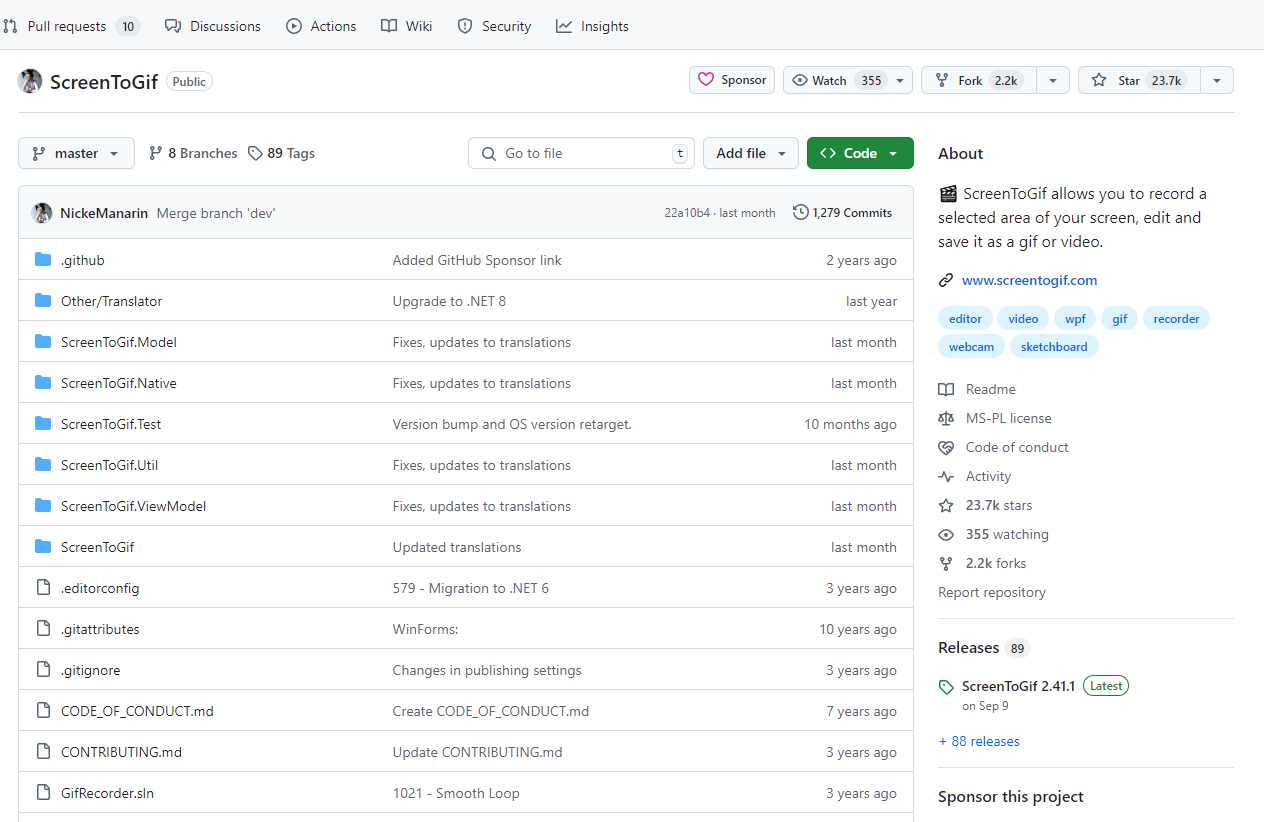This screenshot has height=822, width=1264.
Task: Open the Security tab
Action: [x=494, y=26]
